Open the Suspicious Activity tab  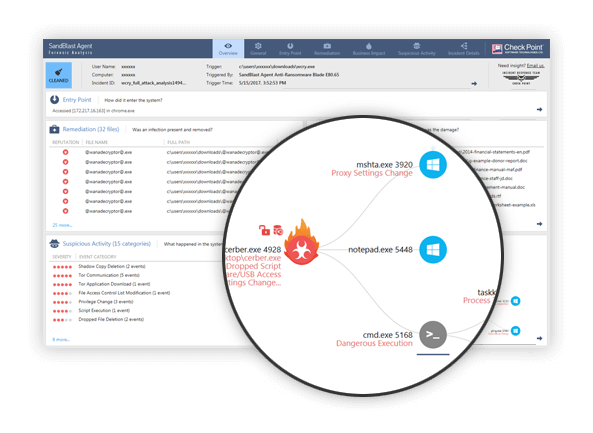[416, 49]
